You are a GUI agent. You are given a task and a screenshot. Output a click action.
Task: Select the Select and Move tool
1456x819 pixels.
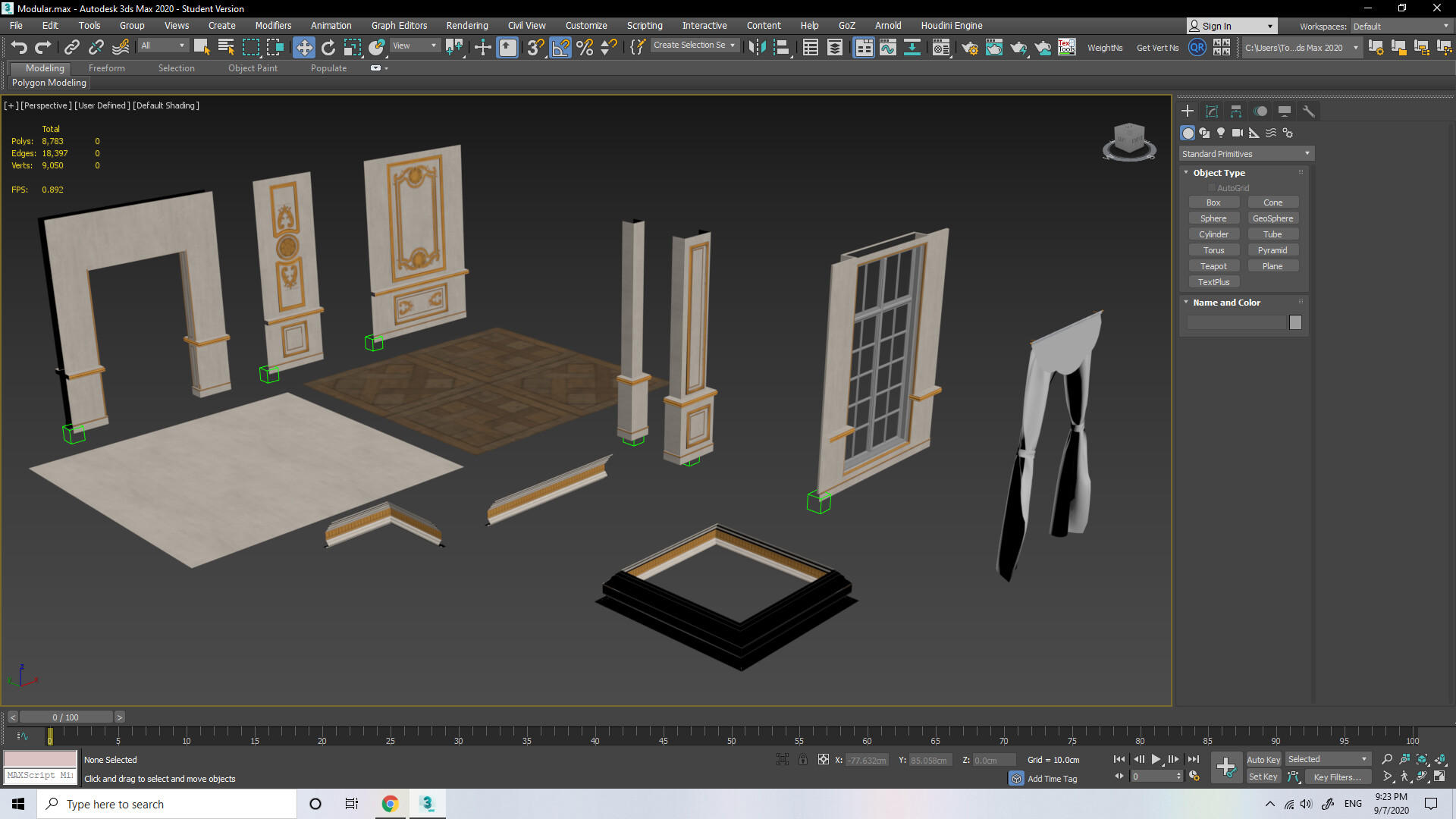click(304, 47)
